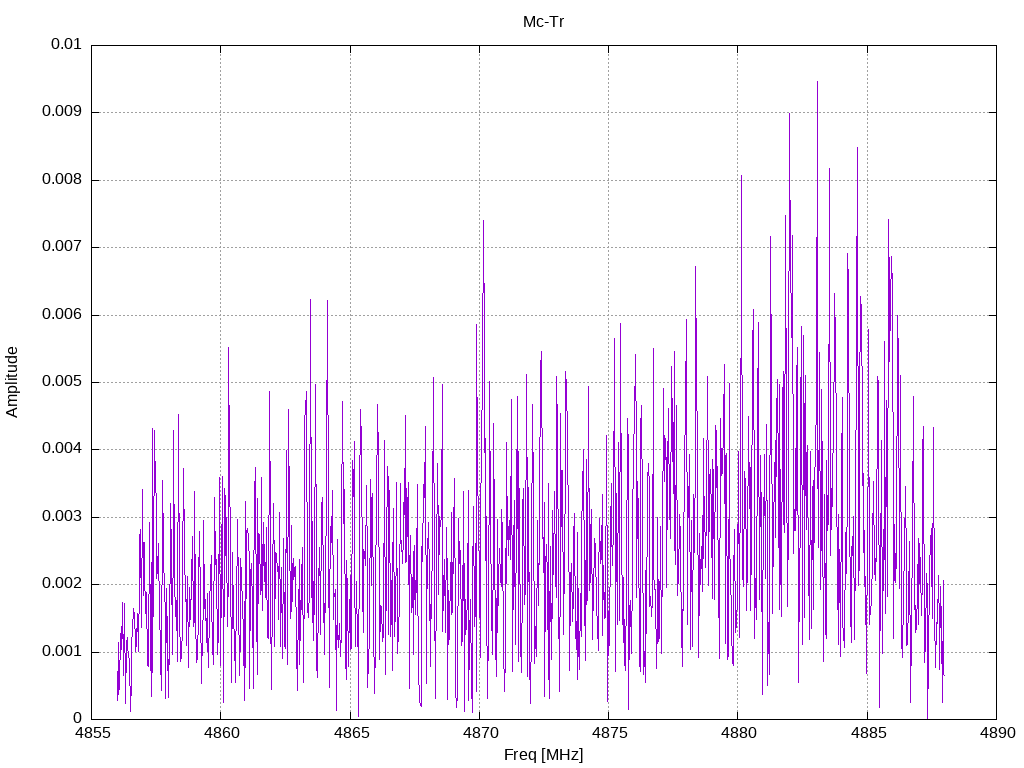Click the x-axis value 4875
Screen dimensions: 1024x768
point(609,733)
